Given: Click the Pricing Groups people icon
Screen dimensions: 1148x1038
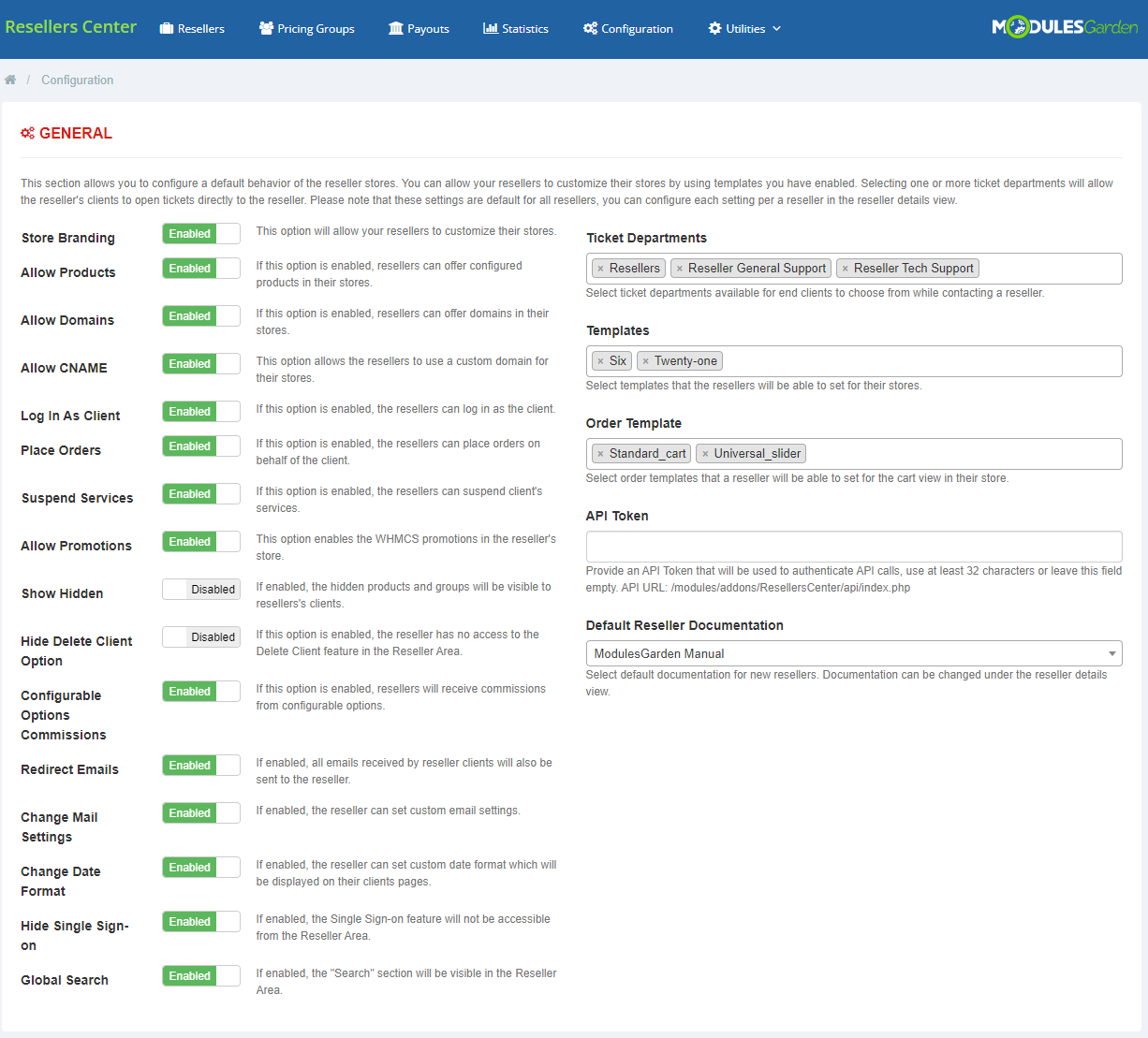Looking at the screenshot, I should (x=266, y=28).
